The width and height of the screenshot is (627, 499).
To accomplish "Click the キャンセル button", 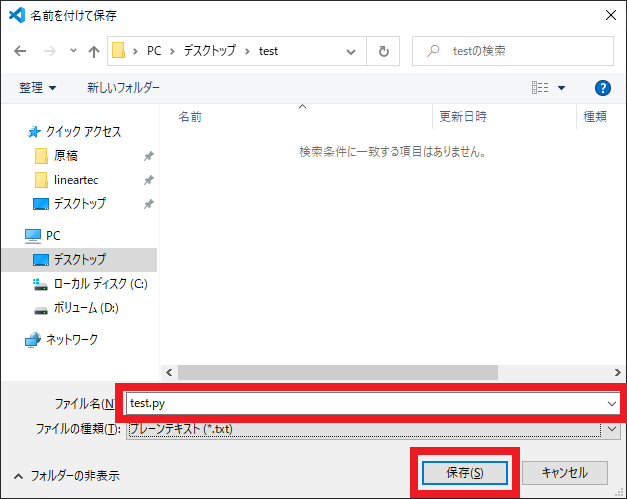I will pos(564,472).
